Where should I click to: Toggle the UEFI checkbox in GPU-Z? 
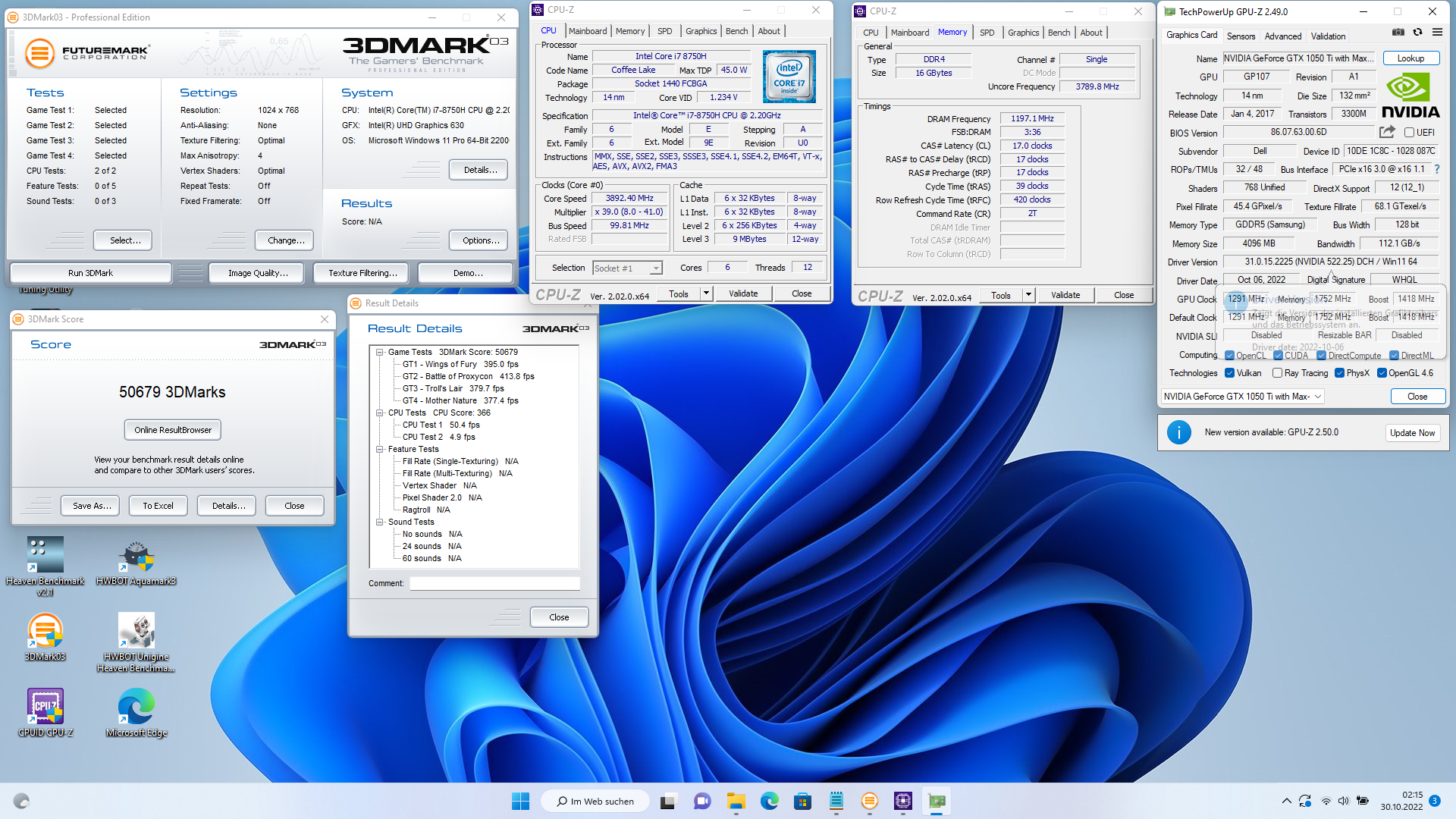coord(1409,133)
